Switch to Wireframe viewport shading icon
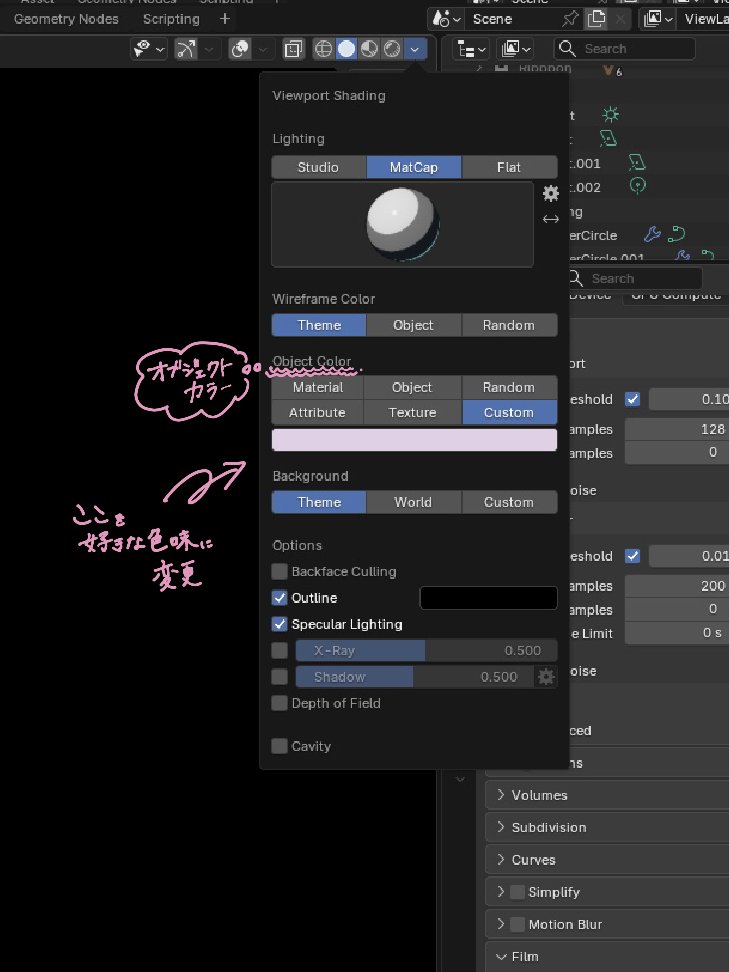 pyautogui.click(x=323, y=49)
